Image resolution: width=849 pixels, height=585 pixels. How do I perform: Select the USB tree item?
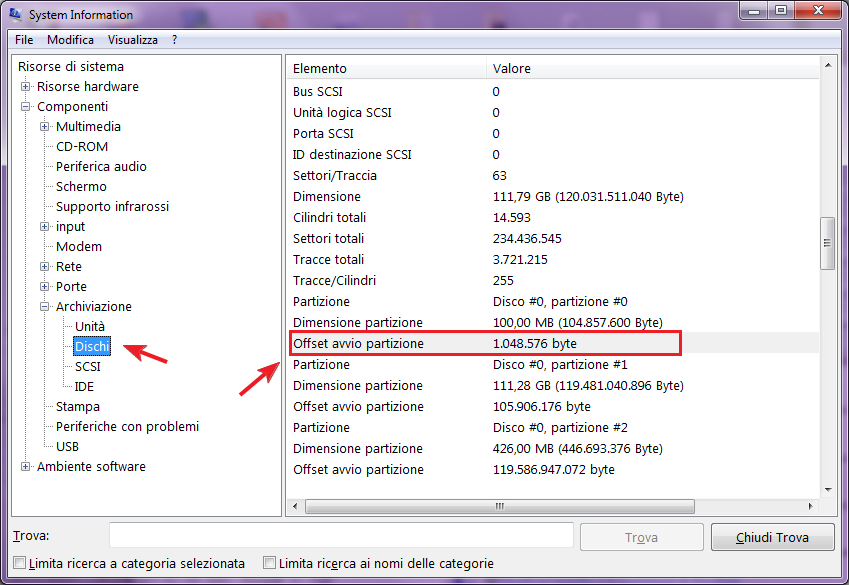tap(68, 447)
